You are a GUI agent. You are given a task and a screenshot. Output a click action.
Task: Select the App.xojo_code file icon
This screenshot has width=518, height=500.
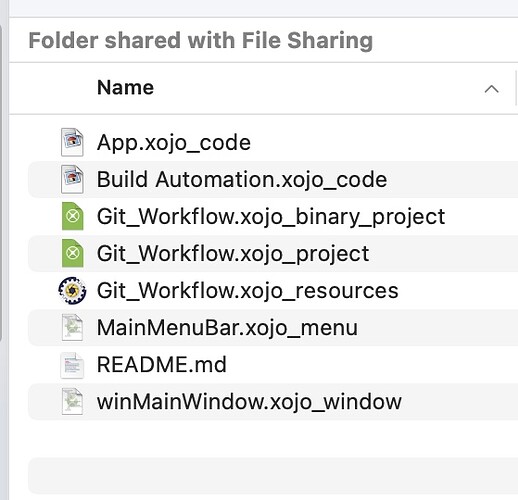tap(72, 142)
